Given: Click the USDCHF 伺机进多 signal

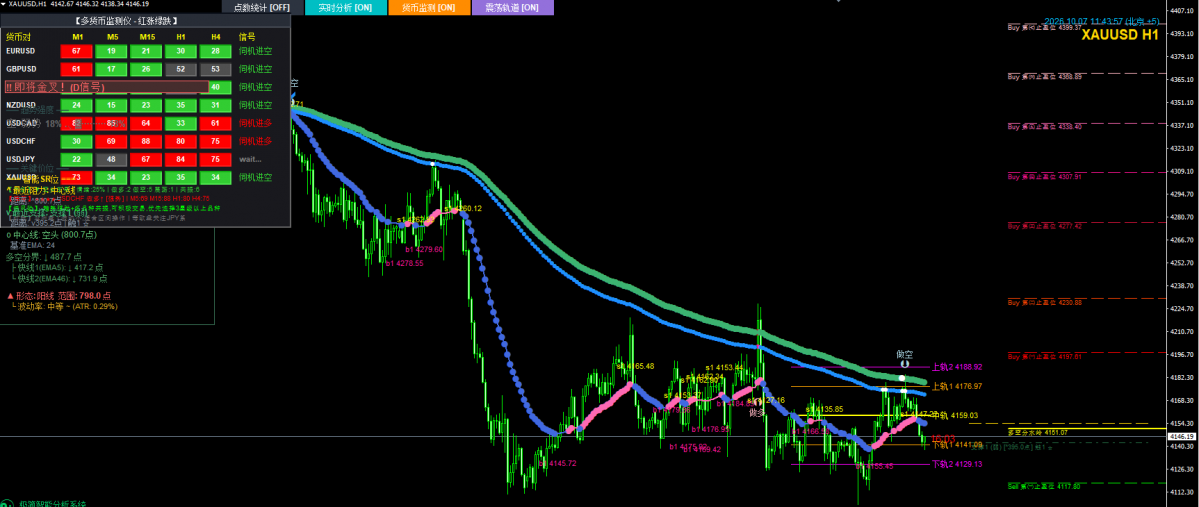Looking at the screenshot, I should click(255, 141).
